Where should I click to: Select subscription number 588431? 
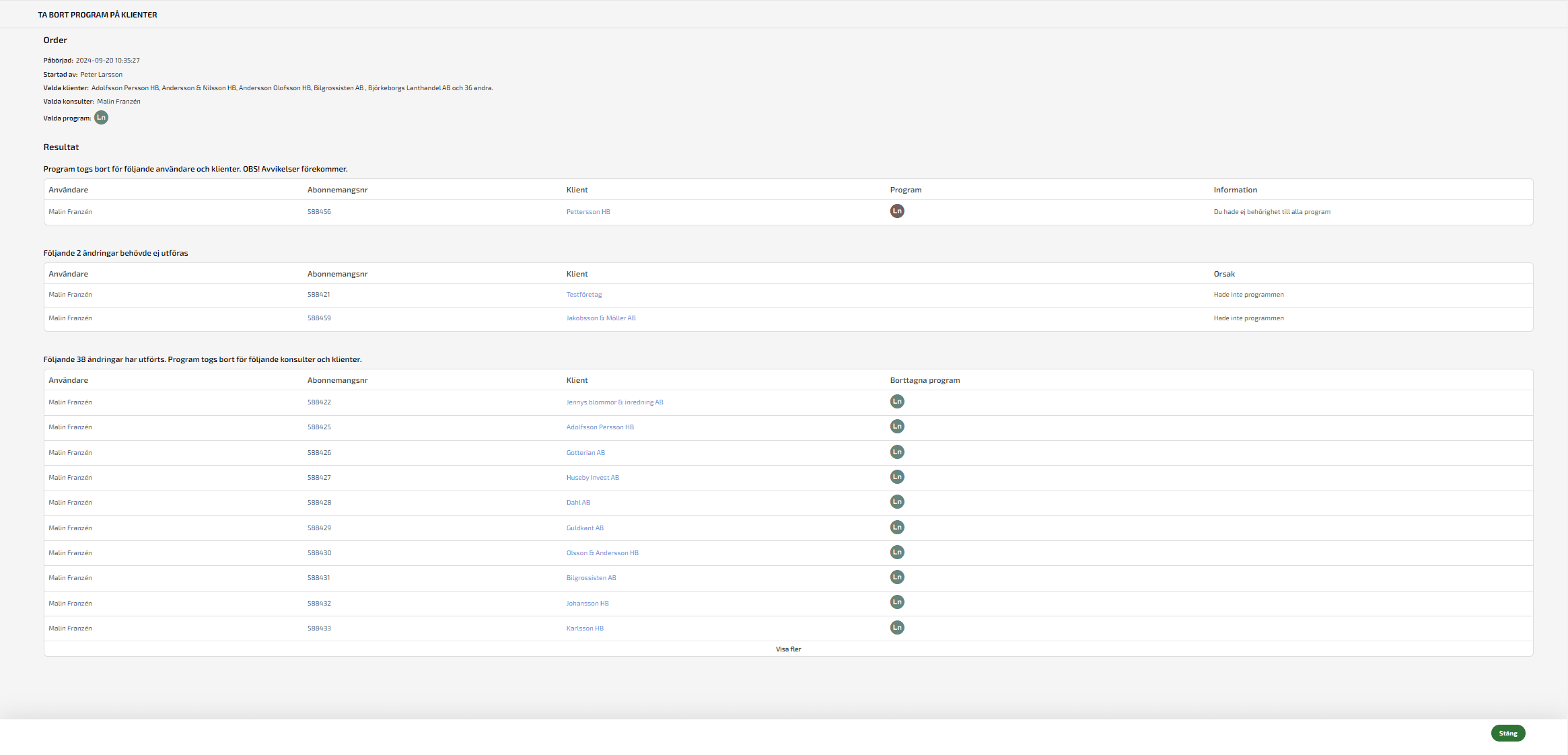[x=318, y=578]
